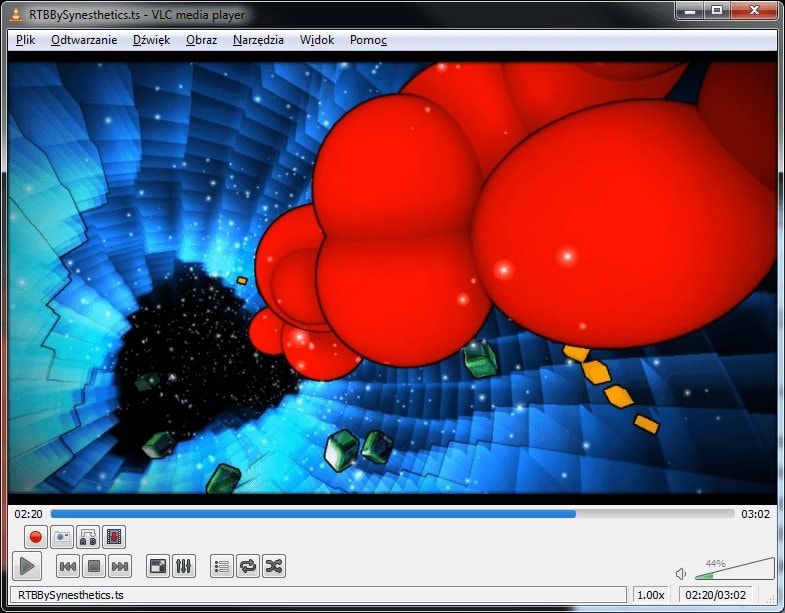Screen dimensions: 785x613
Task: Take a video snapshot
Action: click(x=62, y=537)
